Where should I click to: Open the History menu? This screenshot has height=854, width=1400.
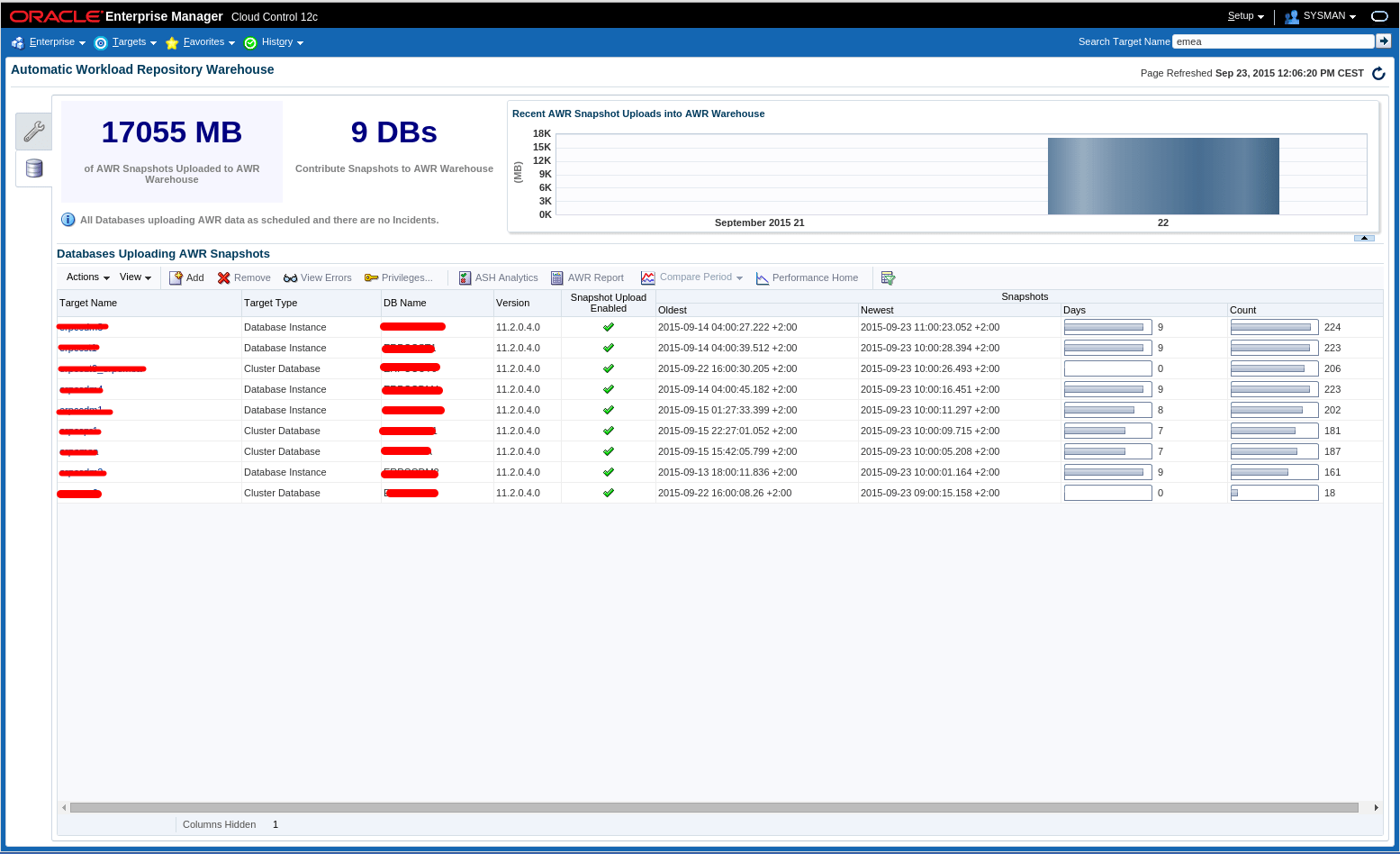274,42
